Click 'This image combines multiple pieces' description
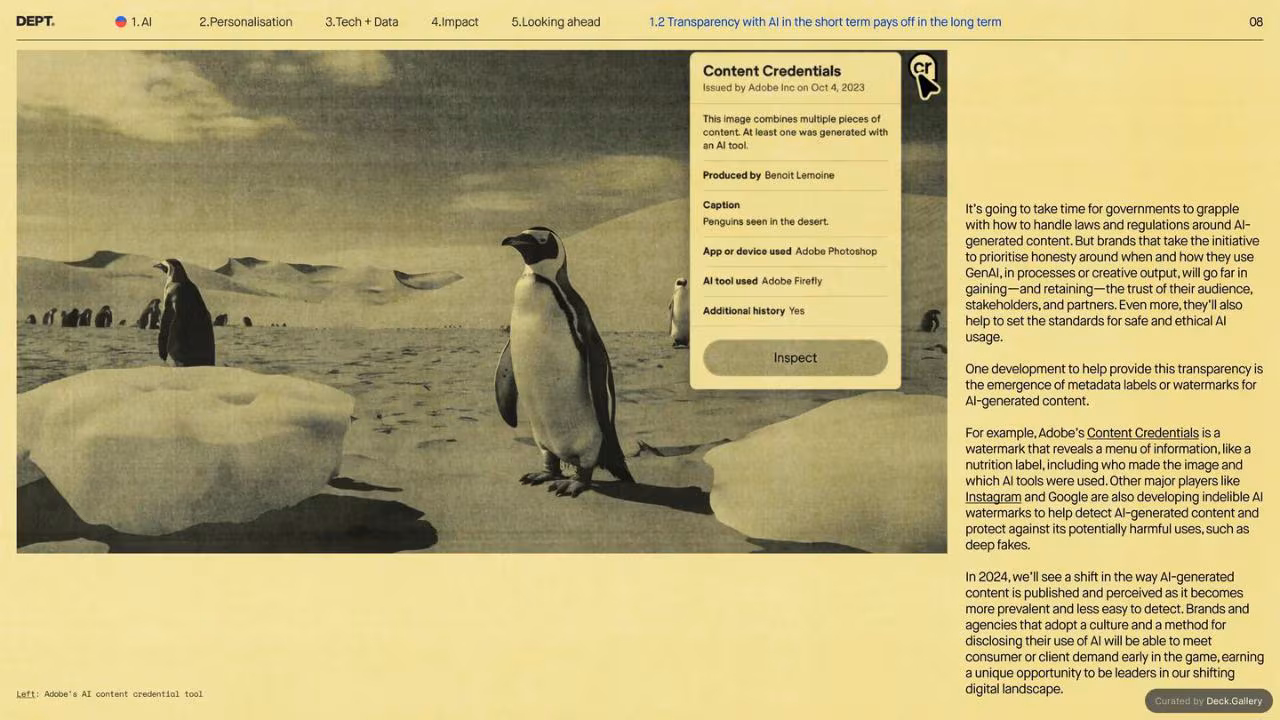This screenshot has width=1280, height=720. click(x=795, y=132)
